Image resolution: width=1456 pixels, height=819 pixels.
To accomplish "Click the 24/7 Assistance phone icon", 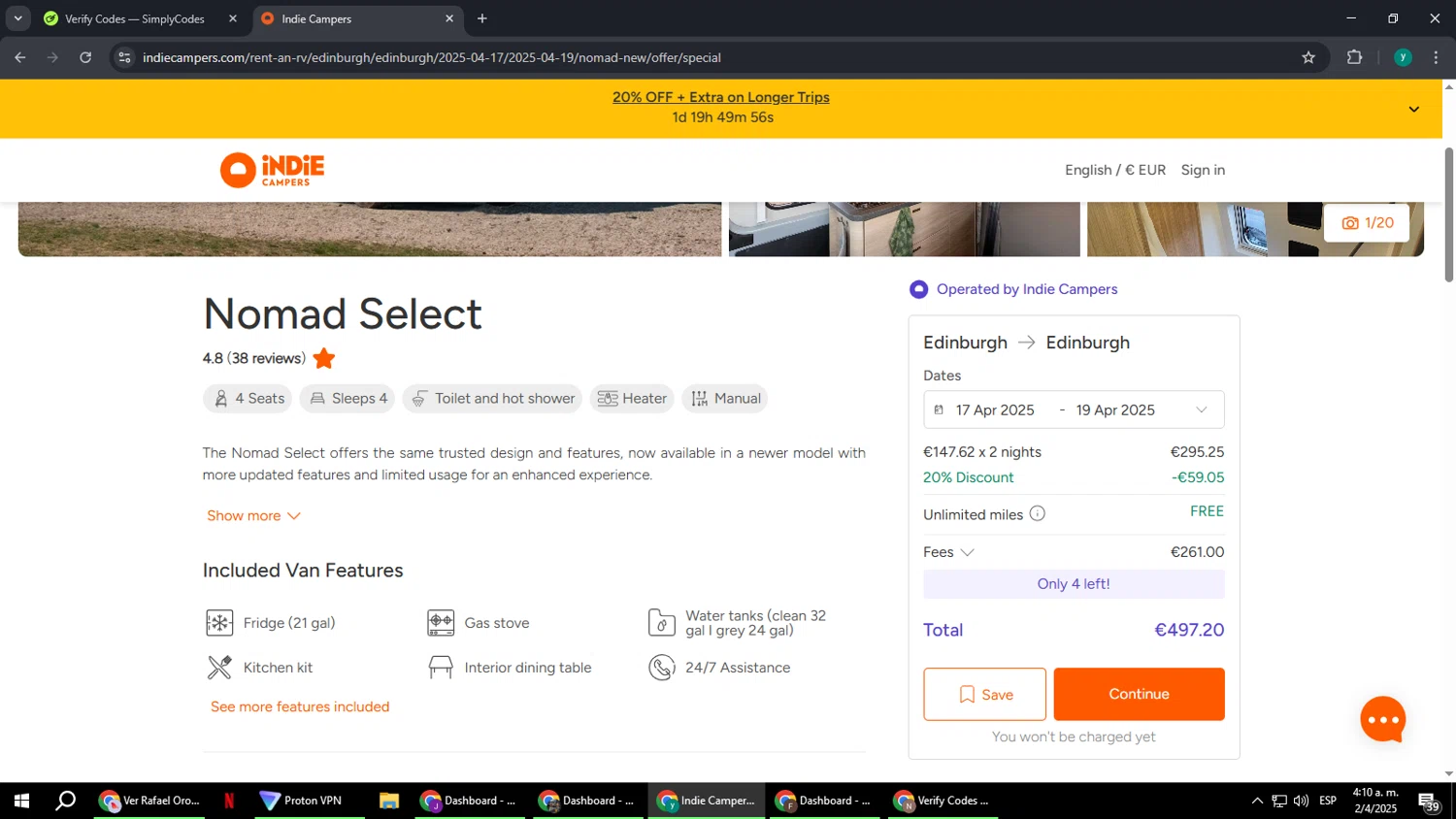I will pyautogui.click(x=662, y=668).
